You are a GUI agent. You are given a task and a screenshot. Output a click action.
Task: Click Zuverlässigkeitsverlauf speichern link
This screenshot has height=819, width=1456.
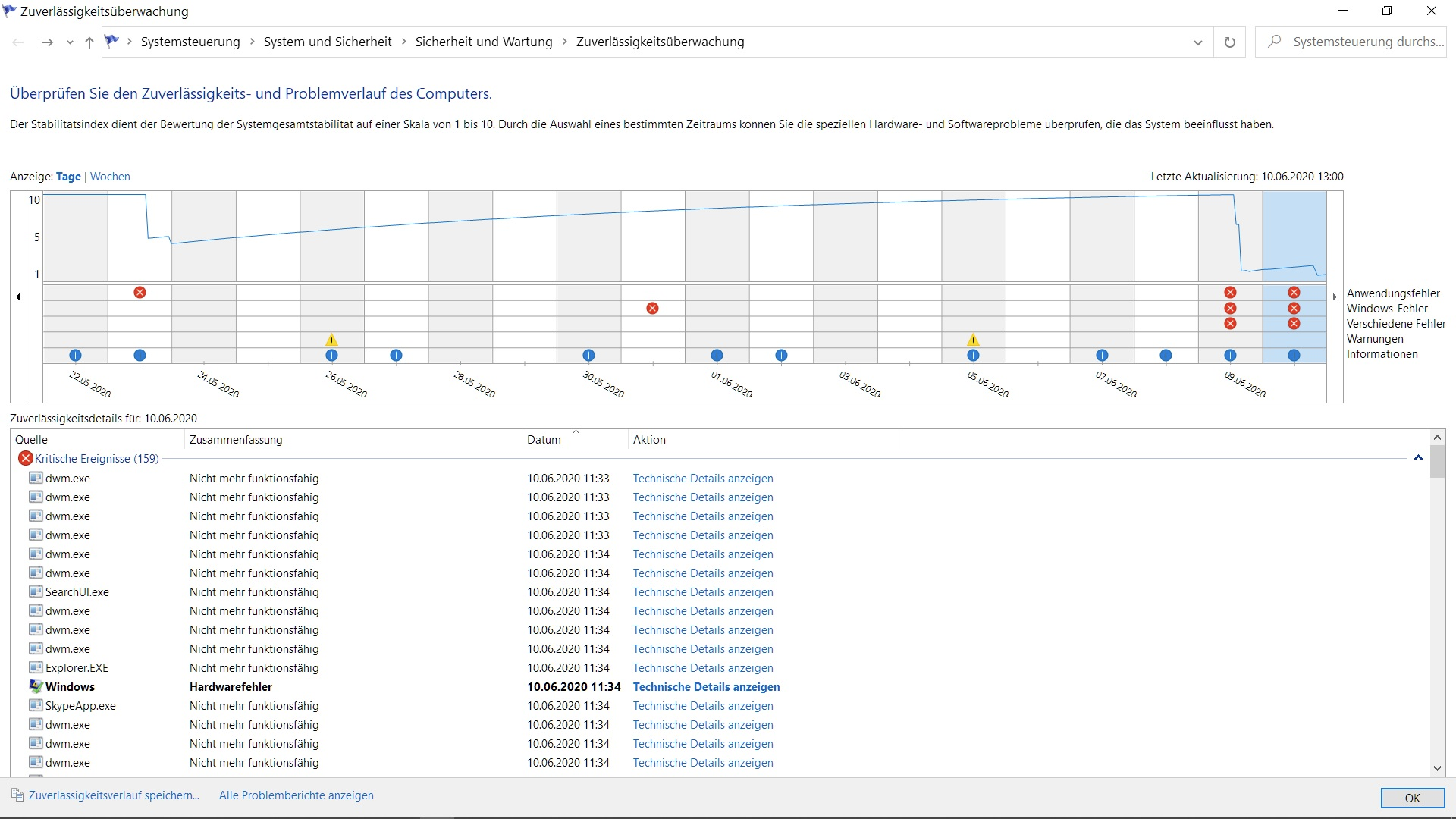pos(114,795)
